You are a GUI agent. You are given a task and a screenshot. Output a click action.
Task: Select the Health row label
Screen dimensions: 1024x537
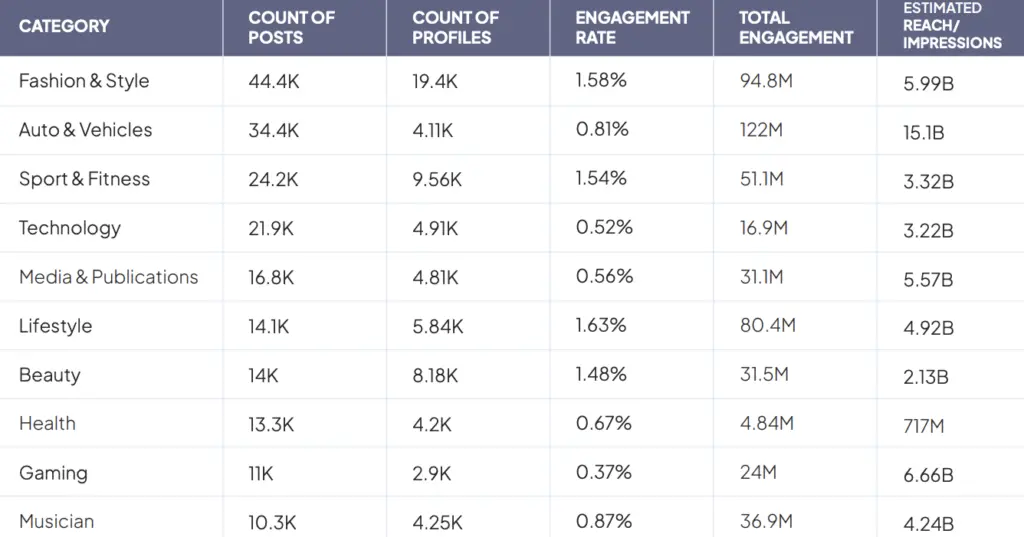(48, 424)
